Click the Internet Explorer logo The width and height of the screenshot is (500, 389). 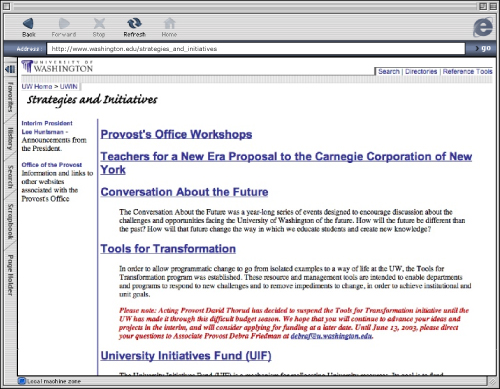(x=483, y=27)
